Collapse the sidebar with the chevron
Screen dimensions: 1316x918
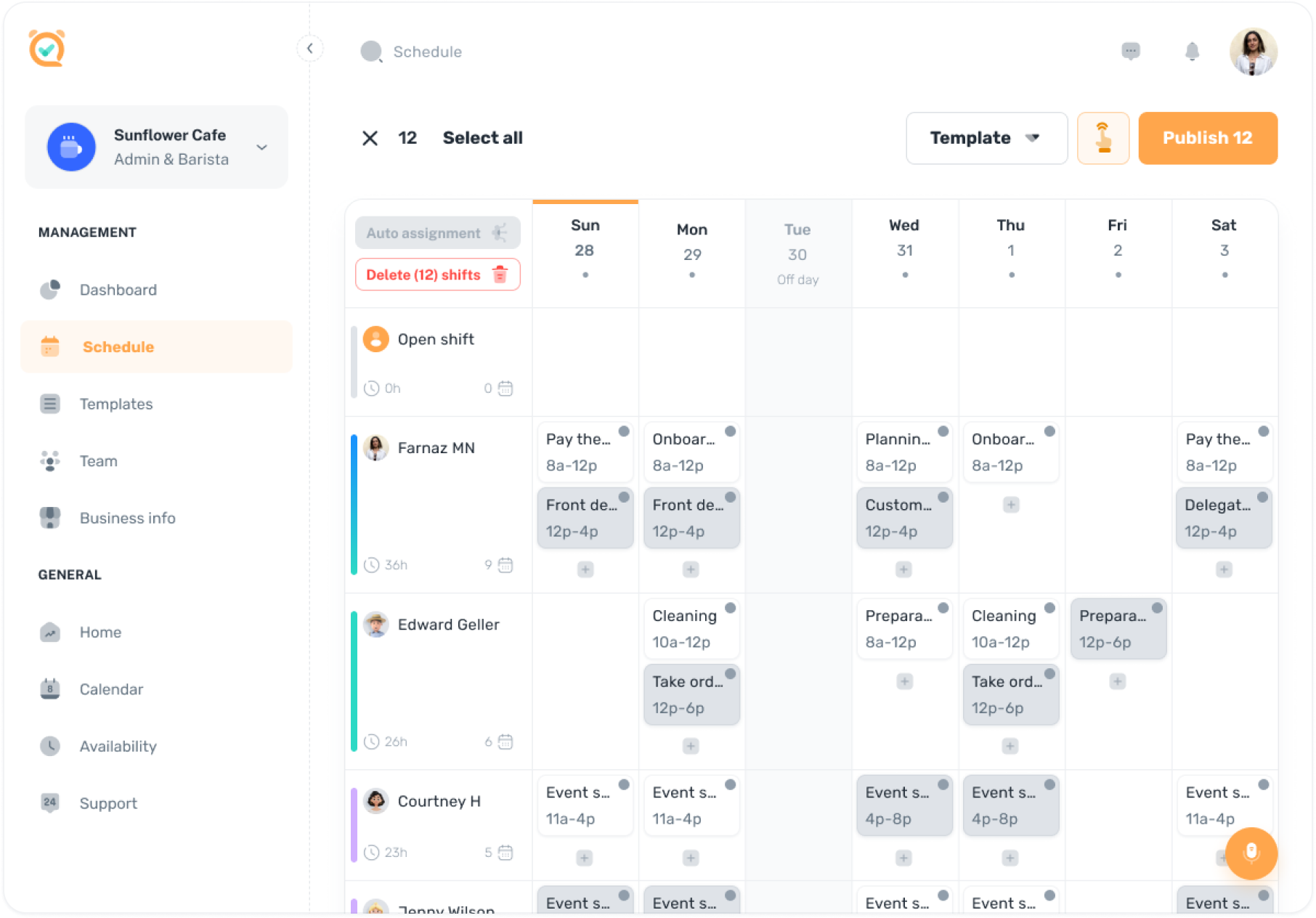click(x=310, y=49)
